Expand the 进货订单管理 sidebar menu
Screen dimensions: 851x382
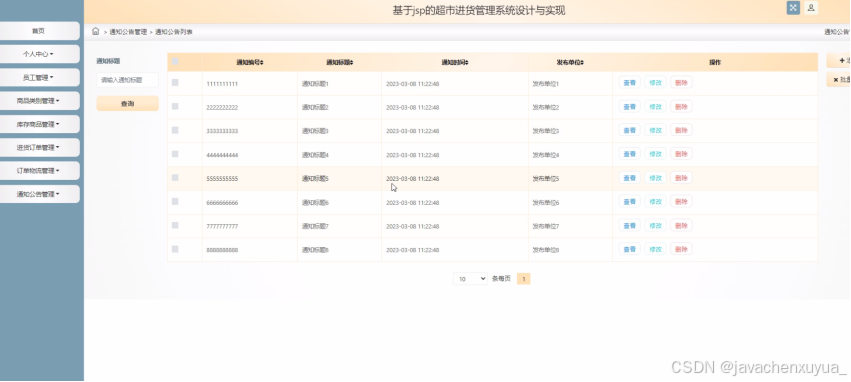39,148
